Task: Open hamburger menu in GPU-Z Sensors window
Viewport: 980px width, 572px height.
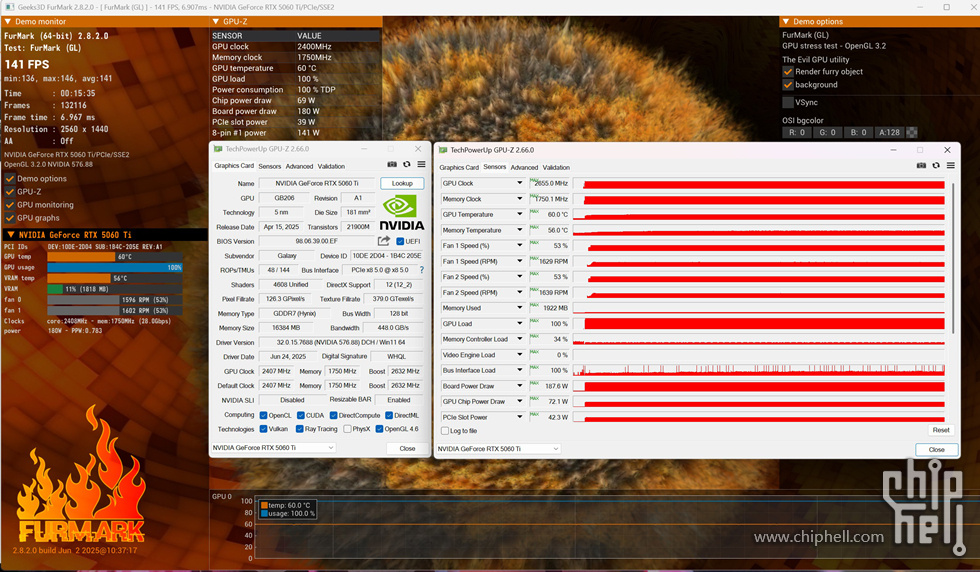Action: click(x=951, y=166)
